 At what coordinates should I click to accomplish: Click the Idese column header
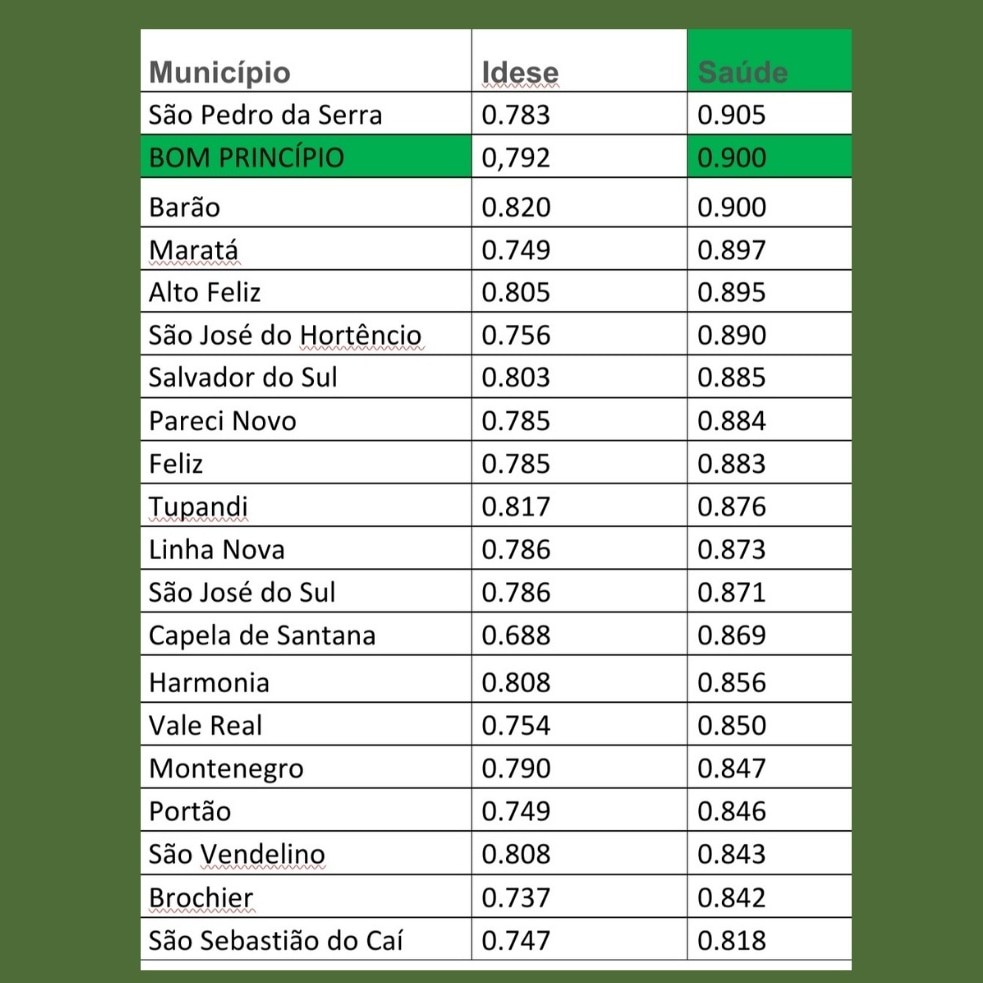point(520,73)
